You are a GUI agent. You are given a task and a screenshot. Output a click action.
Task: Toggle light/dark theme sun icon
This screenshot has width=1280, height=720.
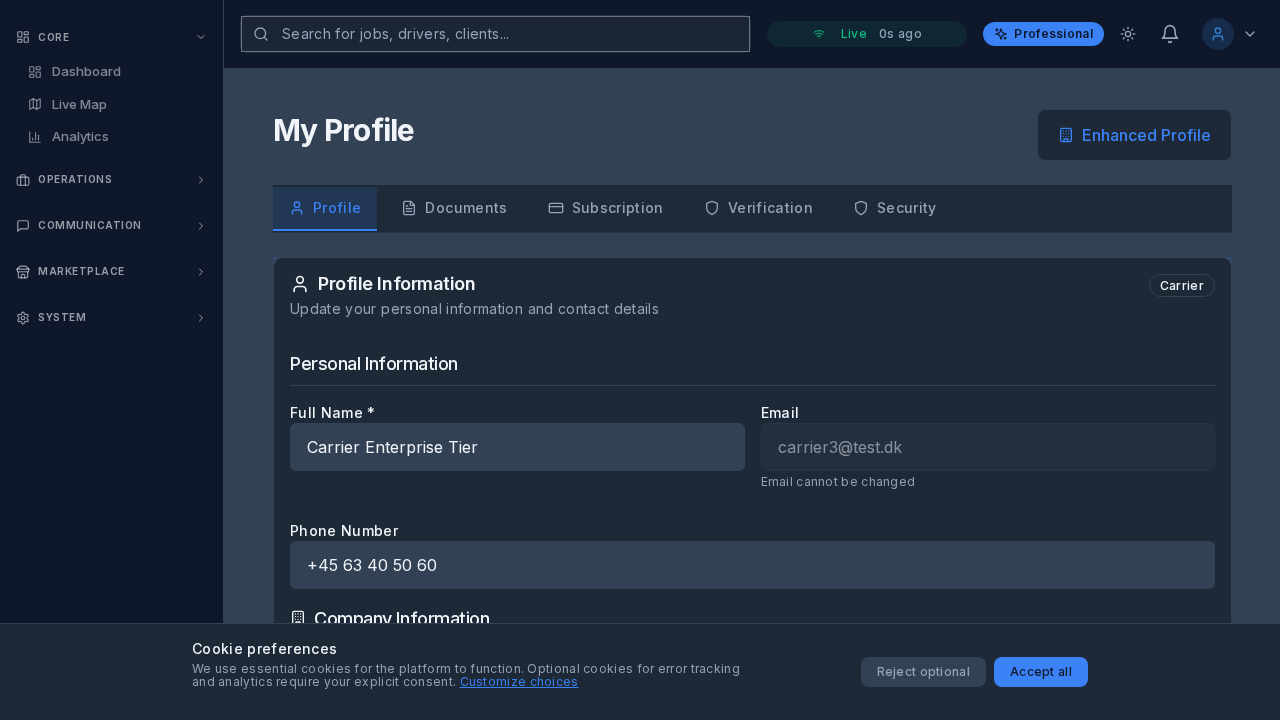1128,34
